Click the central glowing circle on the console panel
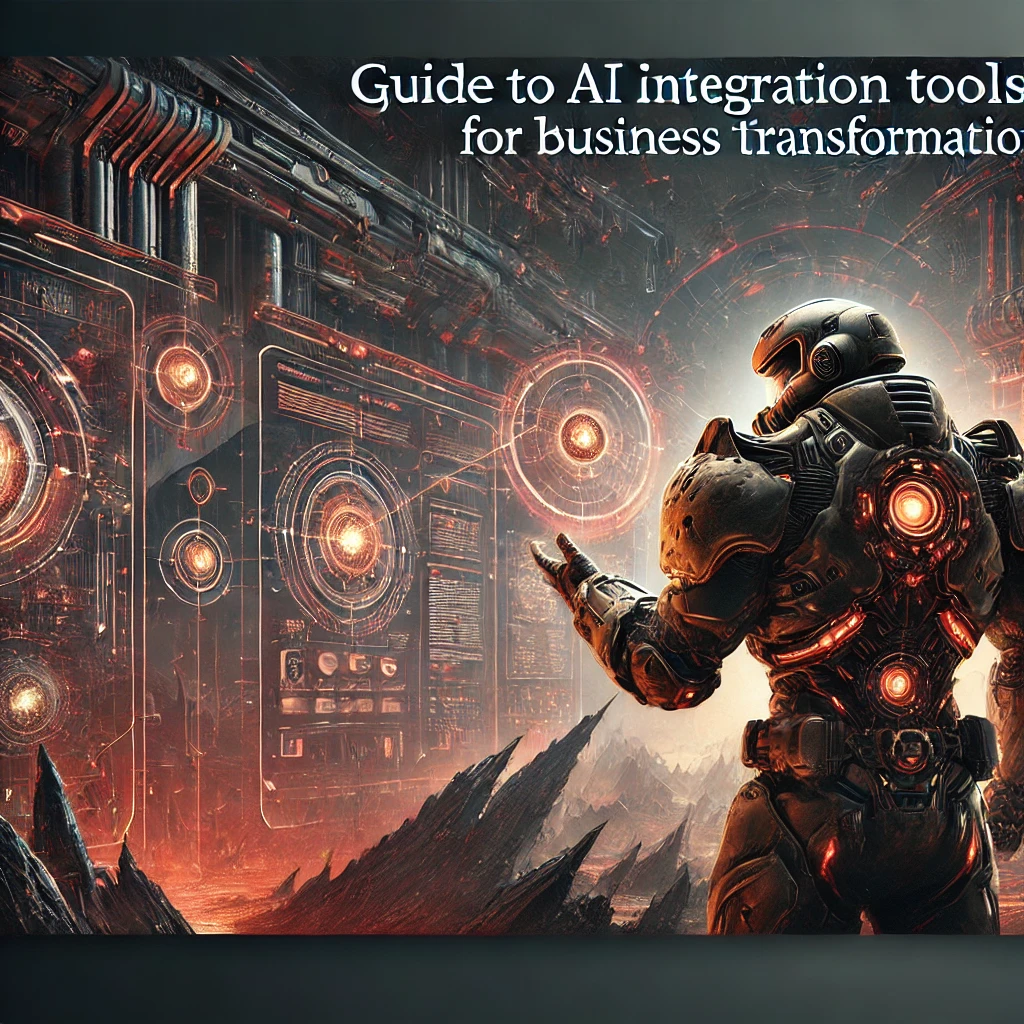This screenshot has height=1024, width=1024. tap(349, 538)
